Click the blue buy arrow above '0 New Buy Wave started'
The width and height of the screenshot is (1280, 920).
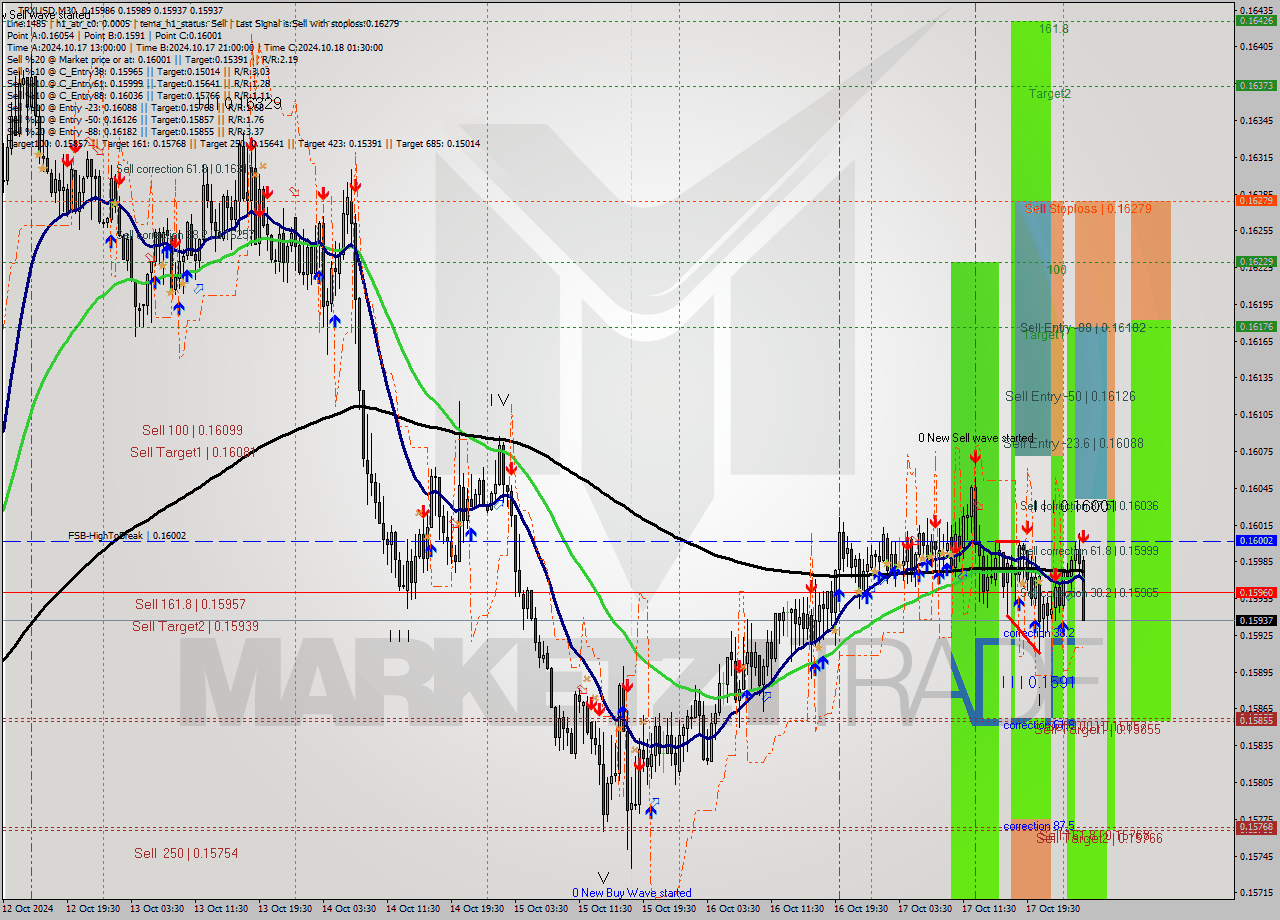(651, 810)
